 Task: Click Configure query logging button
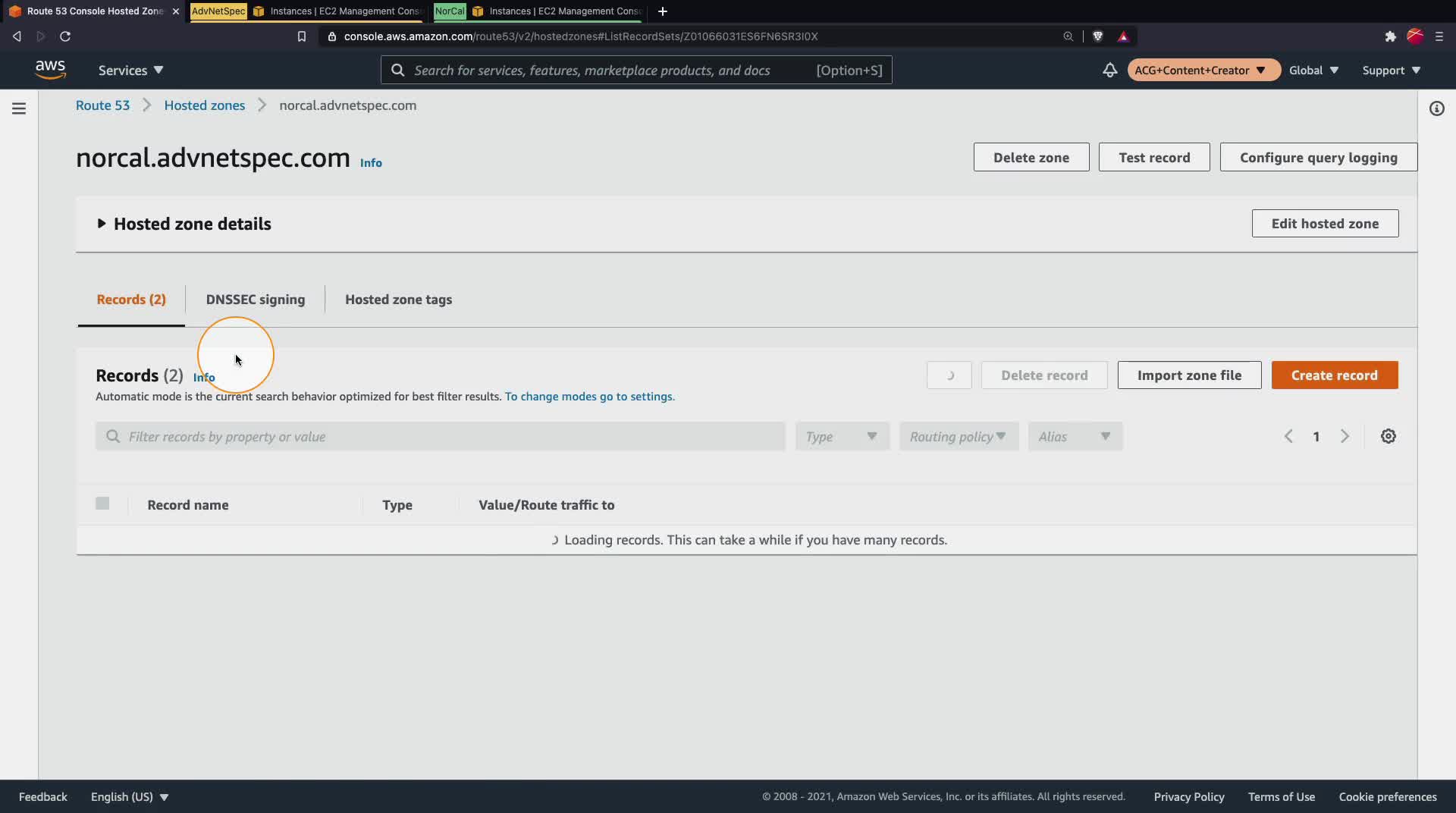pyautogui.click(x=1318, y=158)
